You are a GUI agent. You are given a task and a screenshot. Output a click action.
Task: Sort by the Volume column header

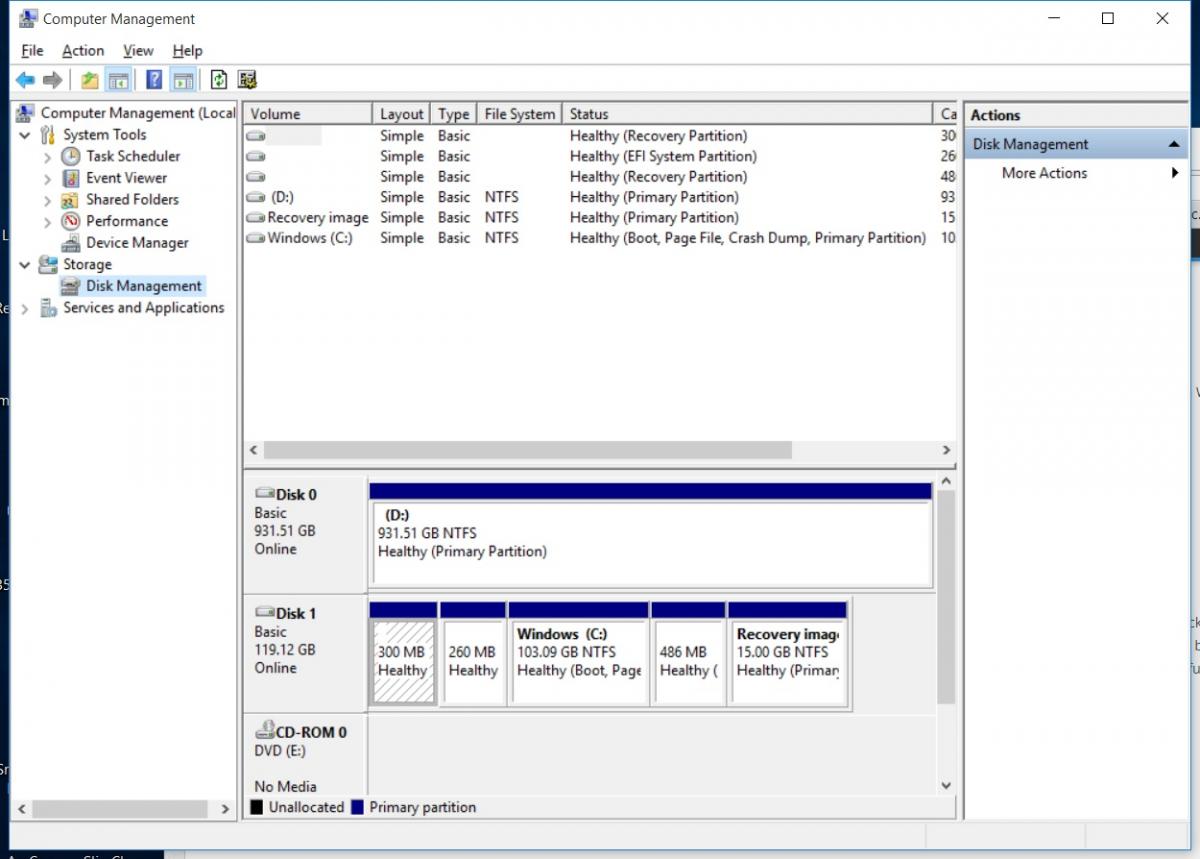[308, 114]
